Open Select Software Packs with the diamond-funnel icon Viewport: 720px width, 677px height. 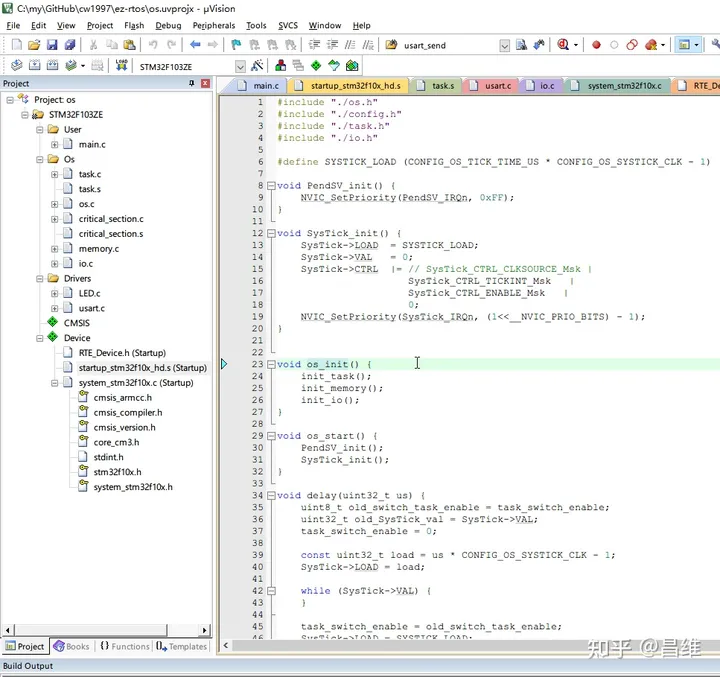(x=334, y=66)
